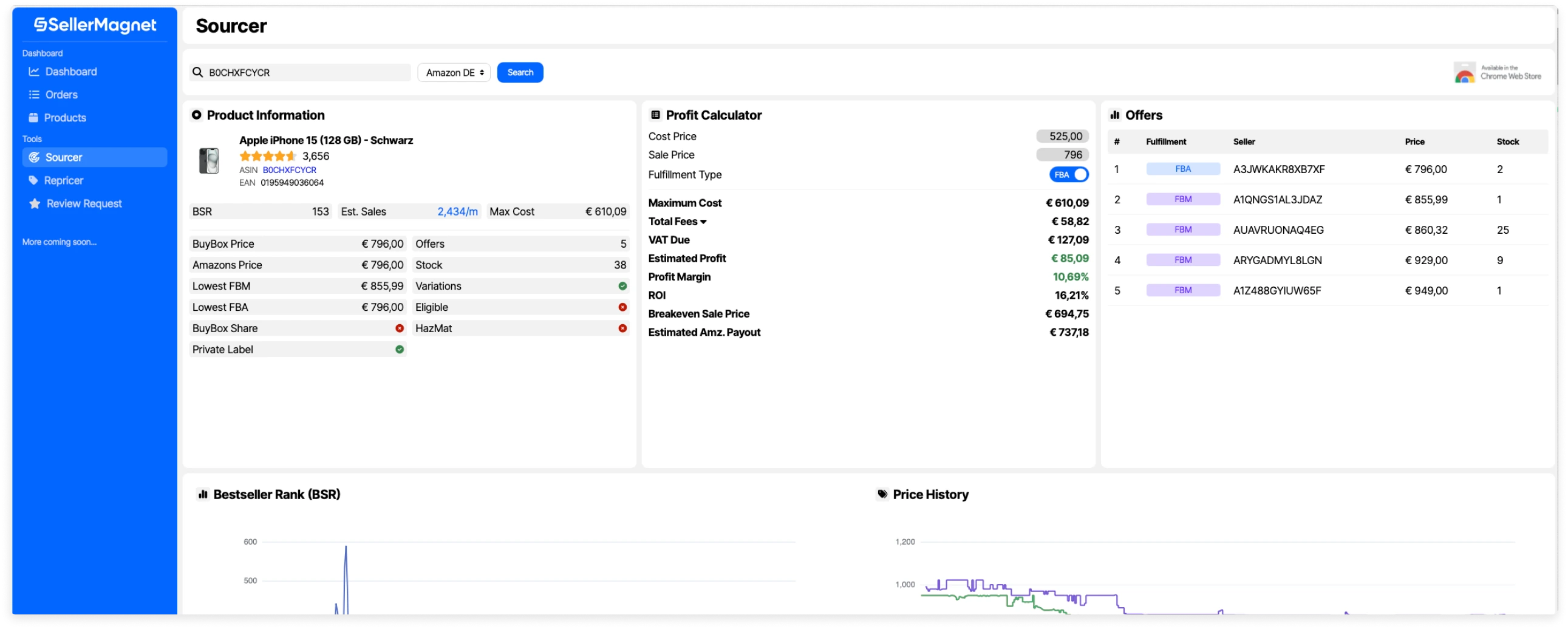The image size is (1568, 629).
Task: Open the Chrome Web Store badge
Action: (1498, 72)
